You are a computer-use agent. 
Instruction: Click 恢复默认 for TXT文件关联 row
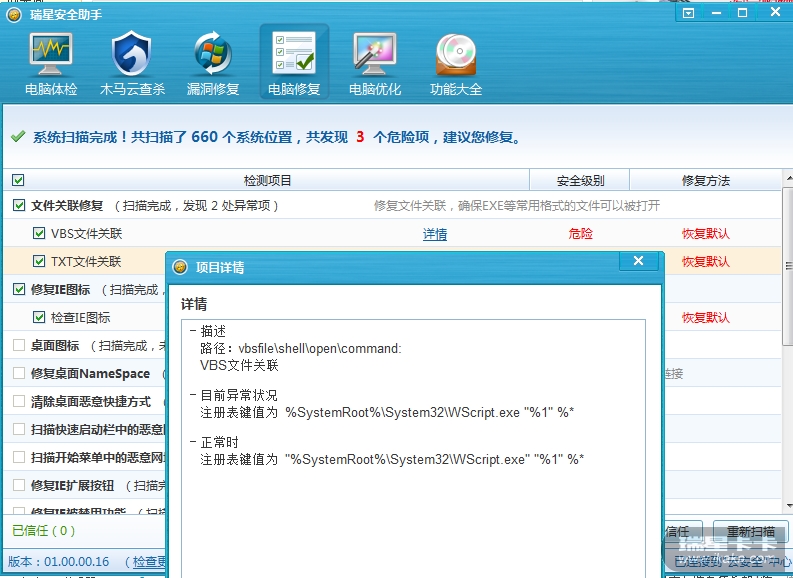pyautogui.click(x=706, y=261)
